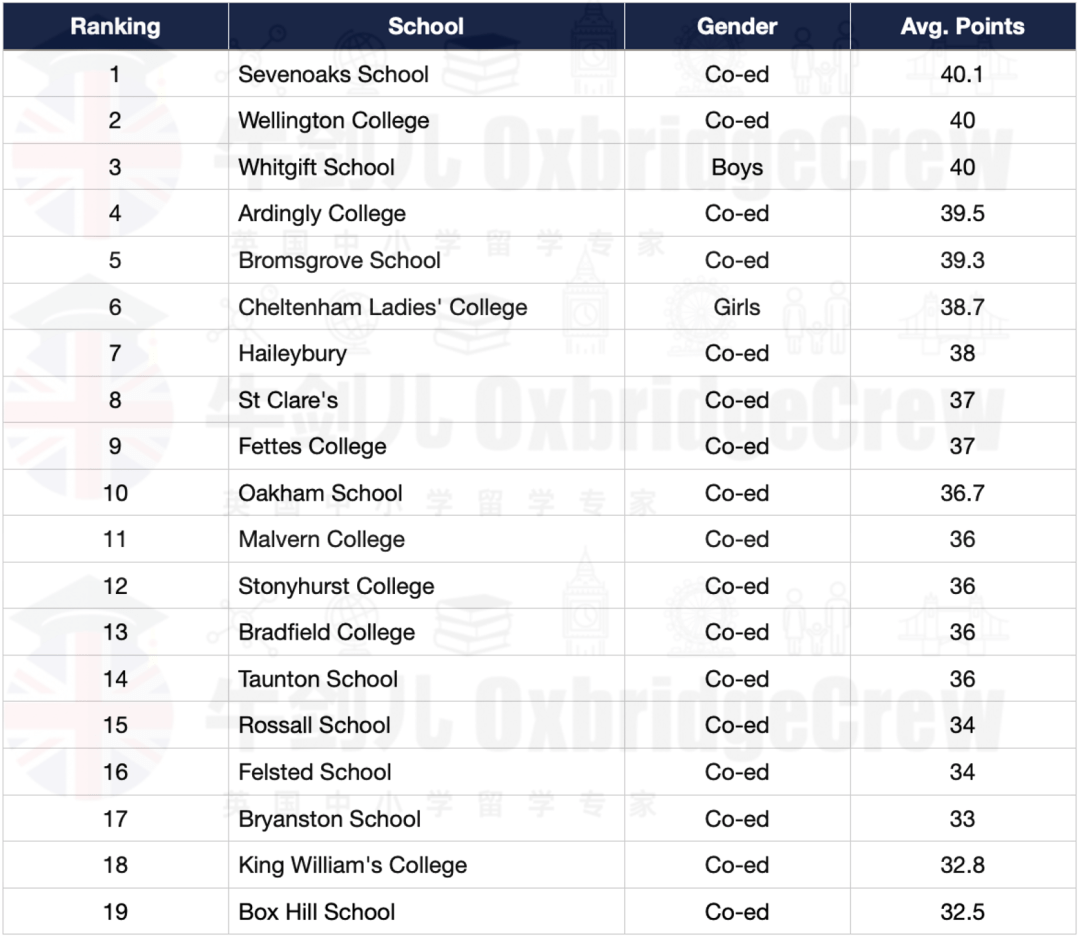
Task: Select King William's College cell
Action: [426, 865]
